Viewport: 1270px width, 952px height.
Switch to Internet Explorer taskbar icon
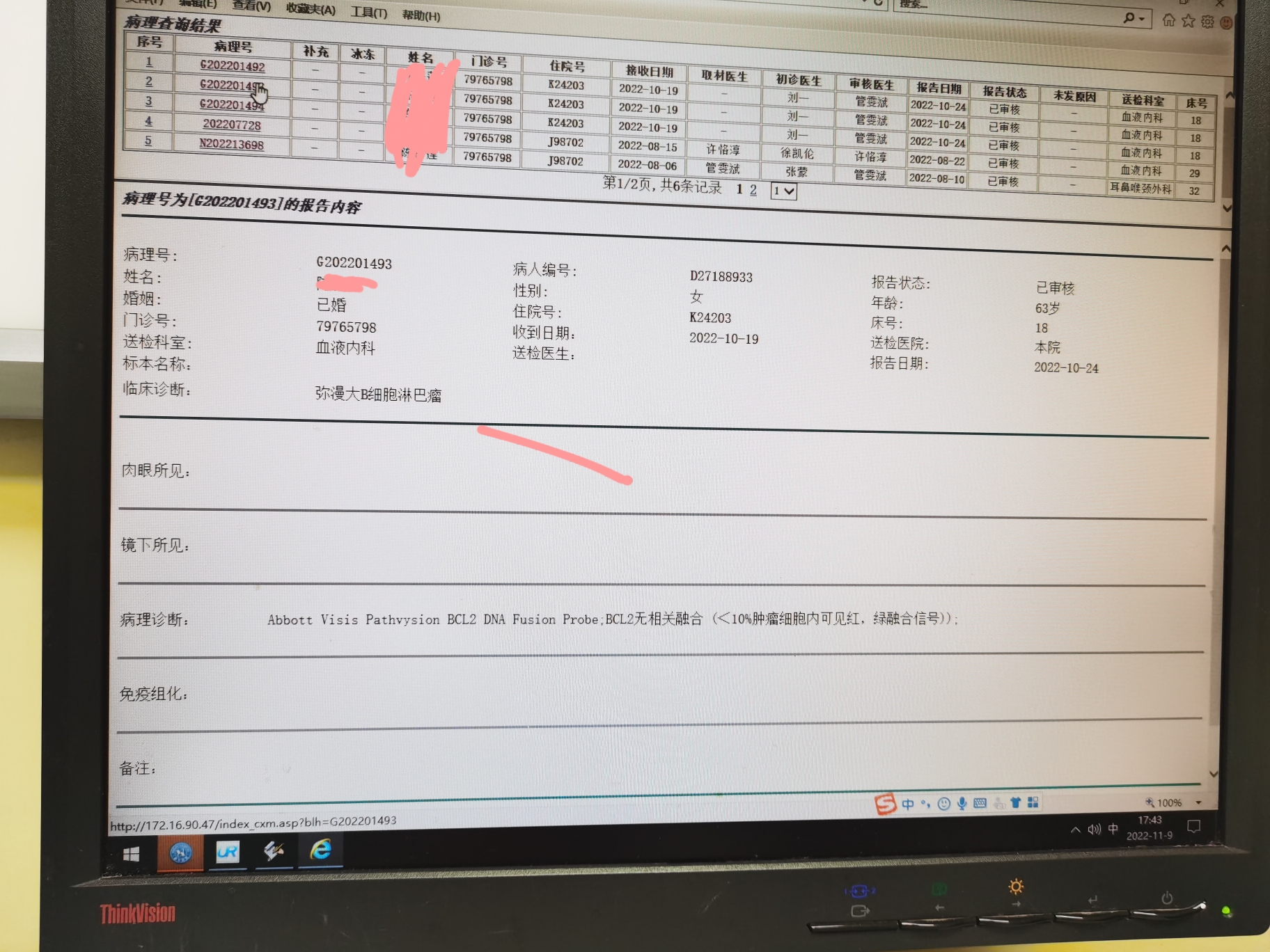coord(321,850)
